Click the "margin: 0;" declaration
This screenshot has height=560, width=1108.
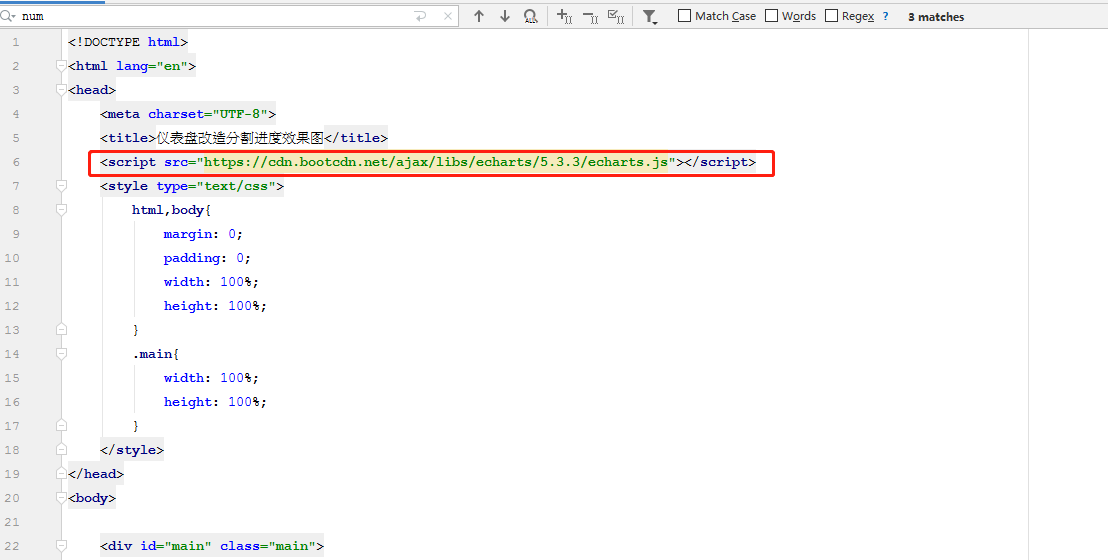pos(204,234)
